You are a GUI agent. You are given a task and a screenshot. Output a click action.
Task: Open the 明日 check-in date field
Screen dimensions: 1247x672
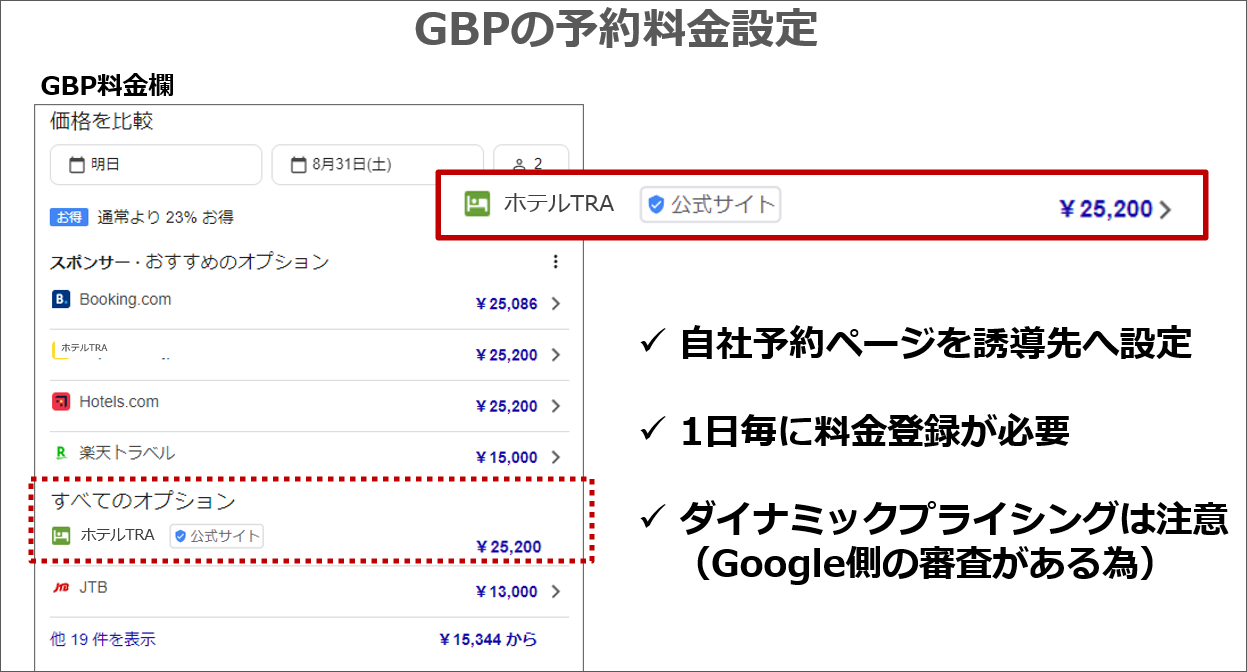coord(156,165)
